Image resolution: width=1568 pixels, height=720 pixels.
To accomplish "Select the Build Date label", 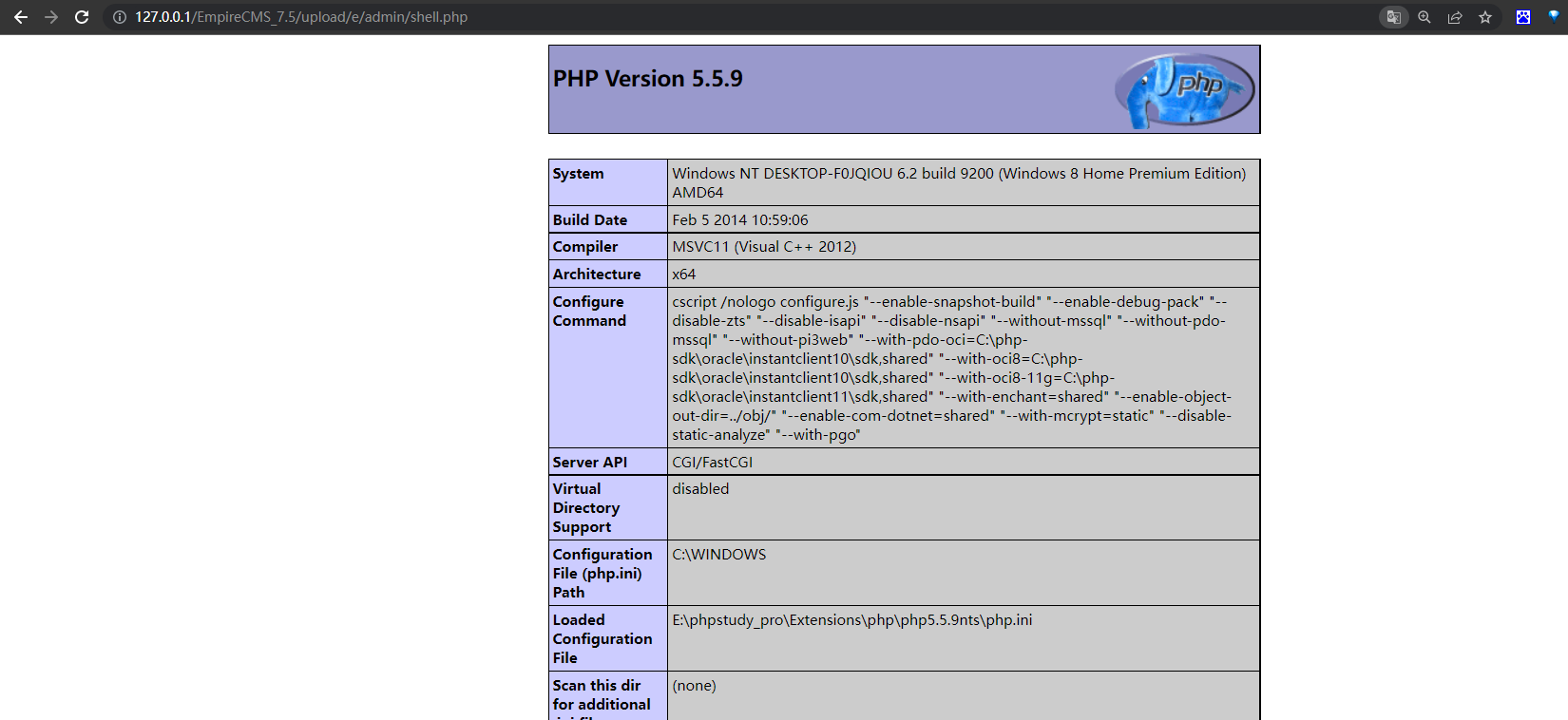I will pos(590,220).
